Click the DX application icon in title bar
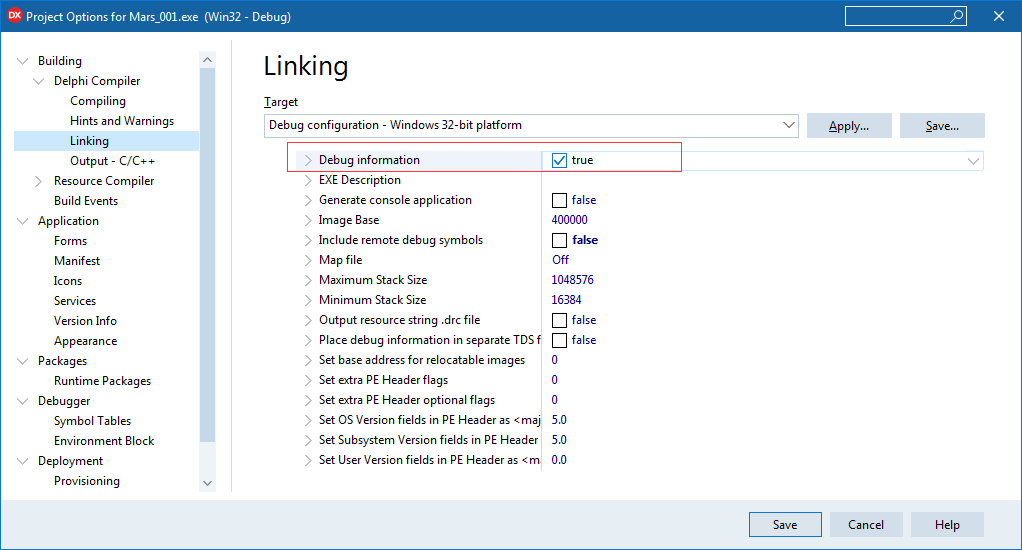The image size is (1022, 550). [14, 16]
